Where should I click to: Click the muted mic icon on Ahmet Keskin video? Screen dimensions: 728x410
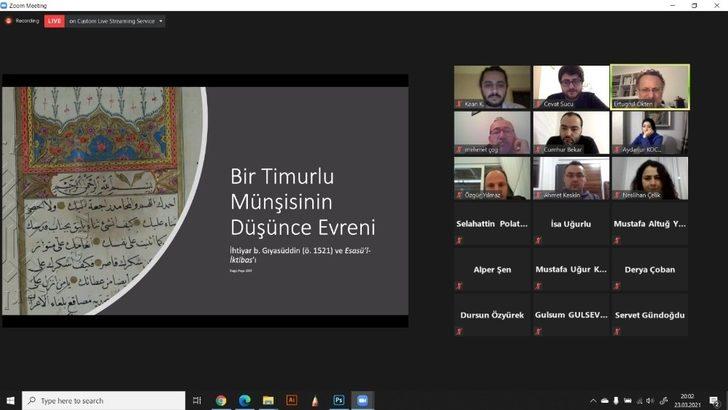click(x=539, y=195)
